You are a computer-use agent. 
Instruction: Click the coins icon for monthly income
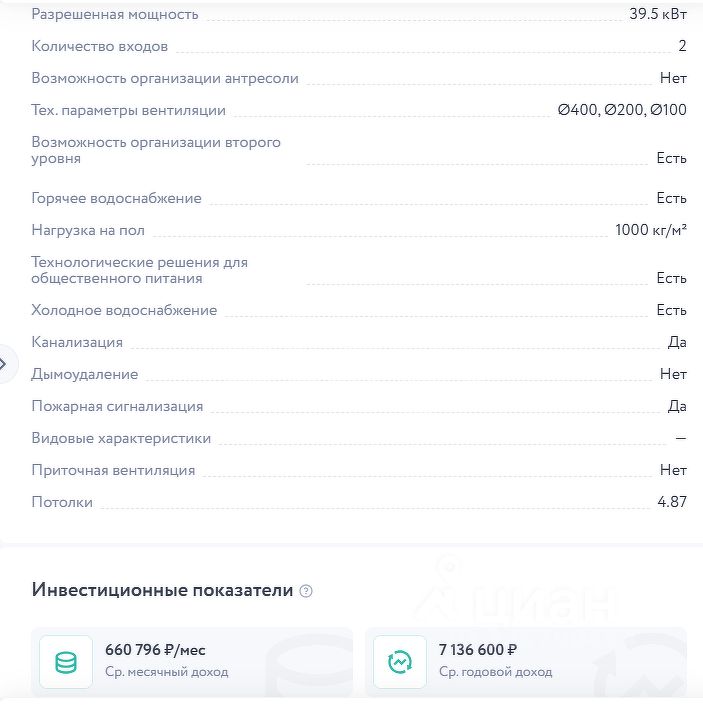(65, 661)
